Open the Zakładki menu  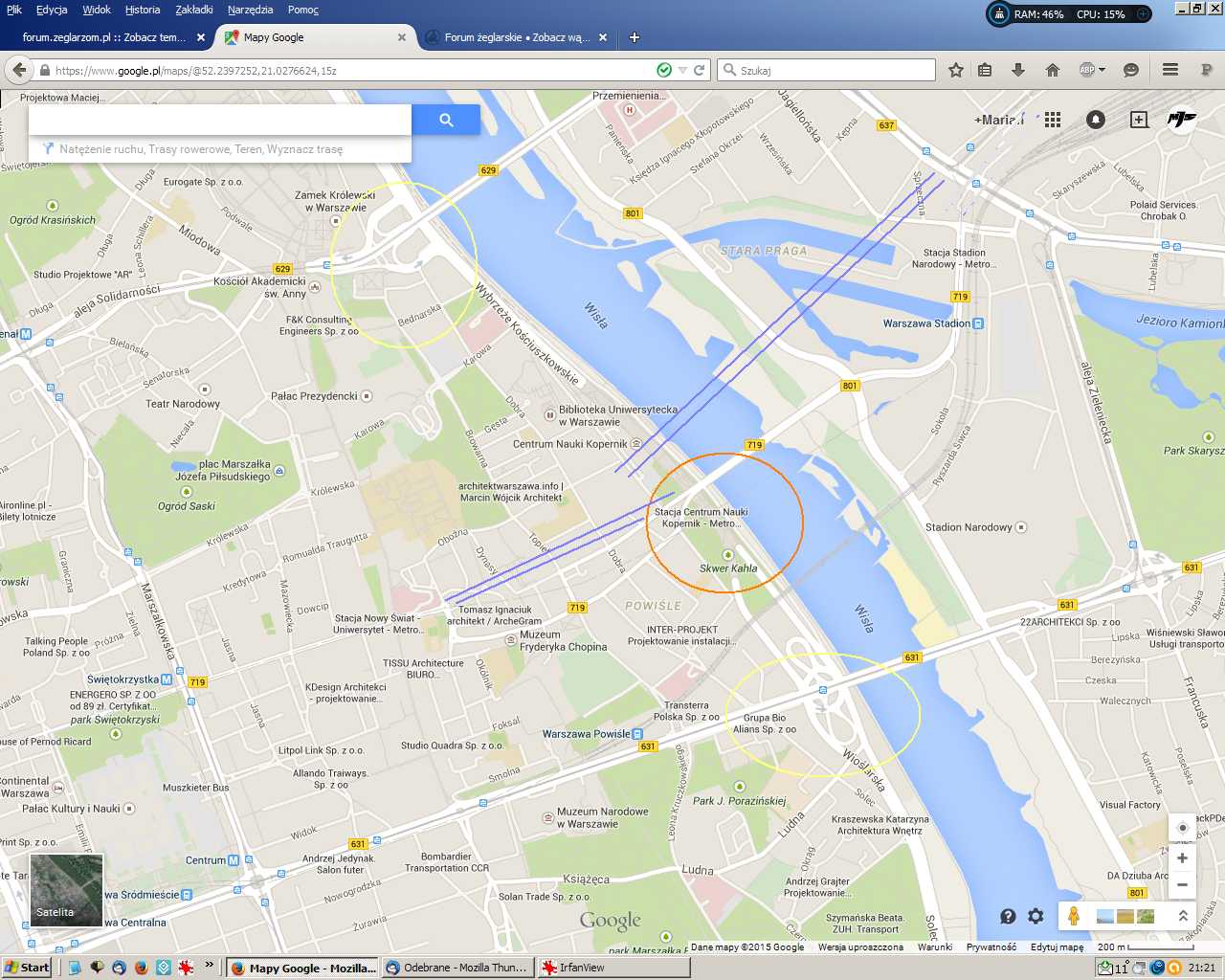pyautogui.click(x=194, y=10)
